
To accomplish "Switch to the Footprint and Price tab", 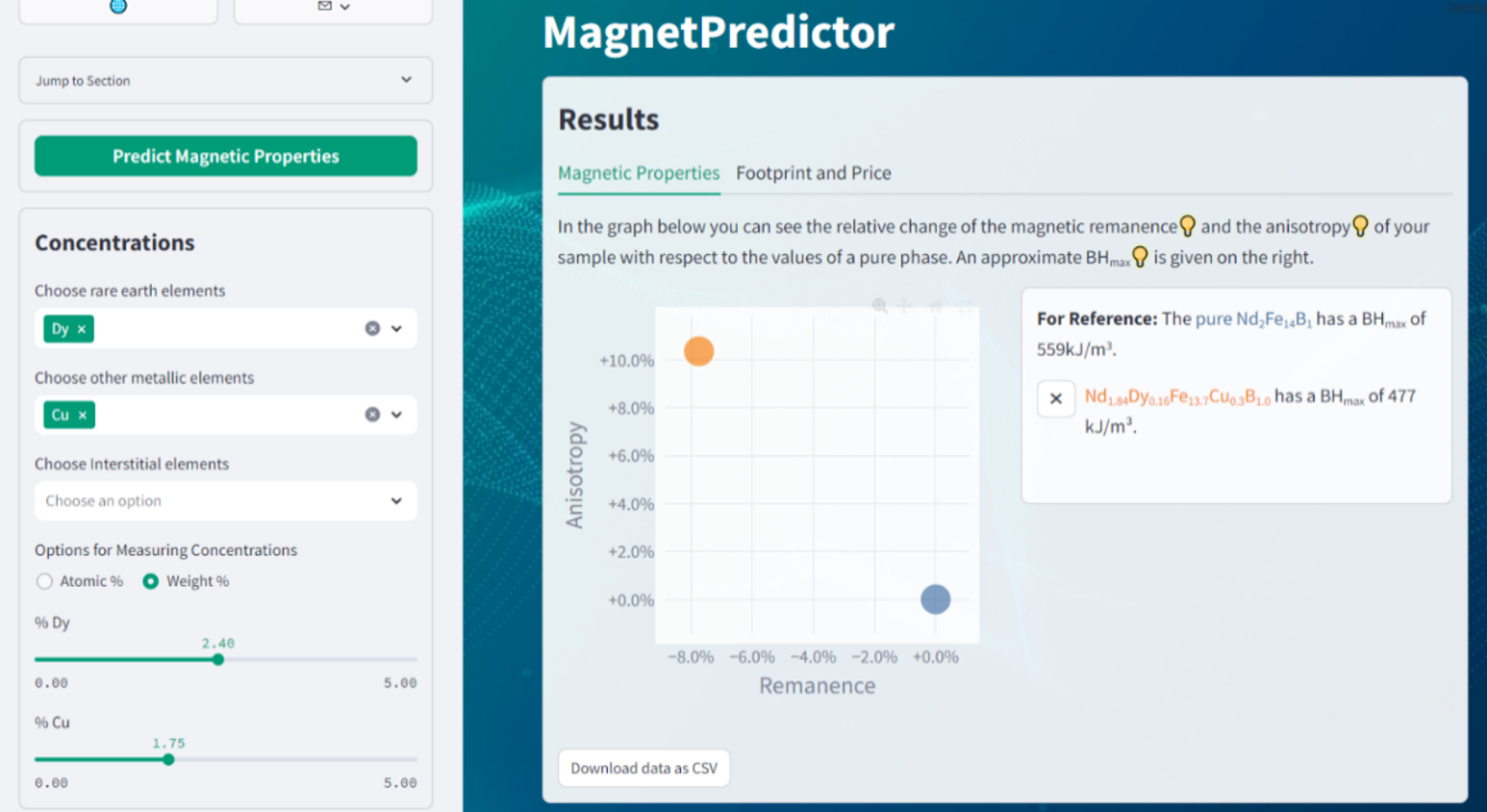I will 813,173.
